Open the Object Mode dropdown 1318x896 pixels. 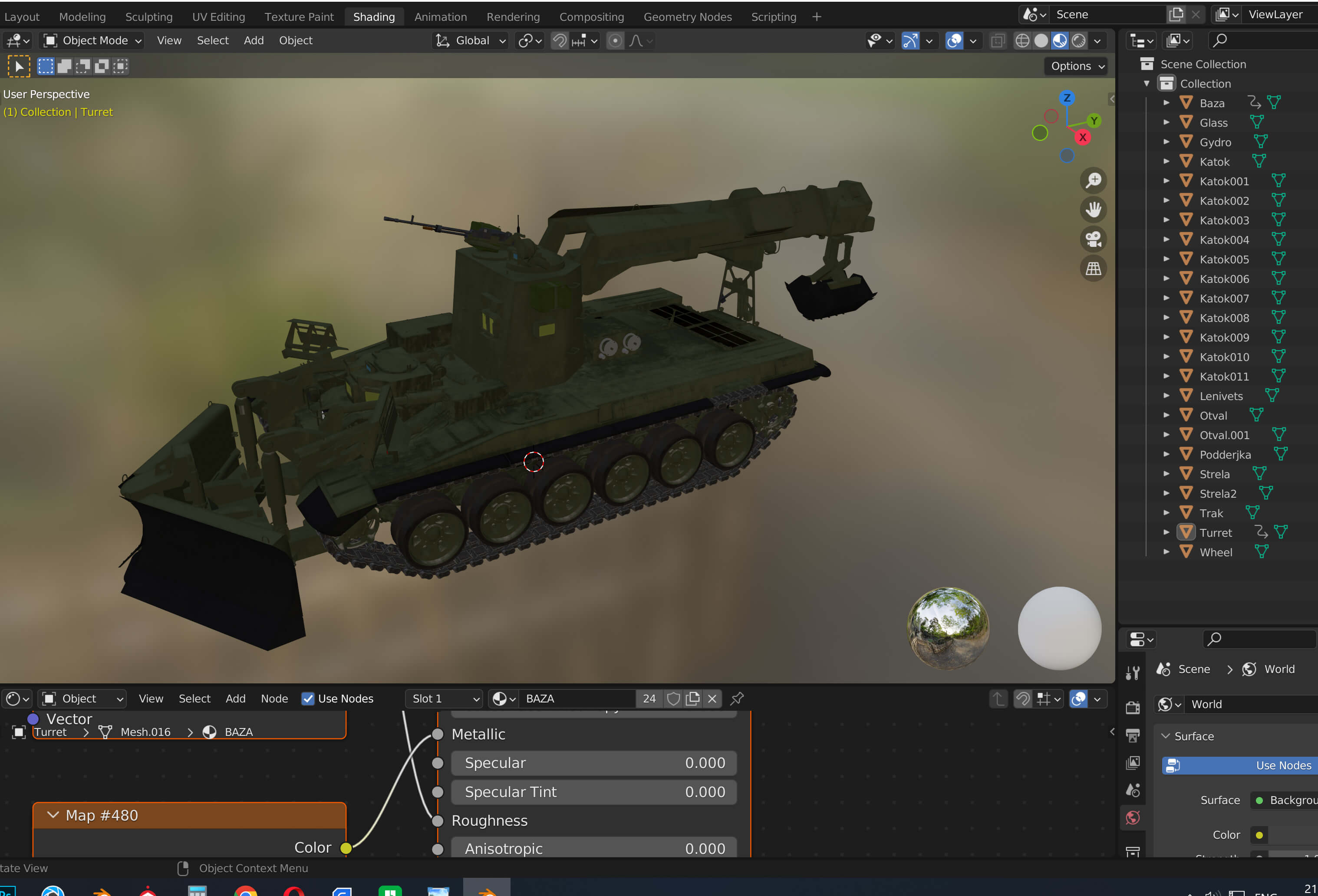click(x=93, y=41)
